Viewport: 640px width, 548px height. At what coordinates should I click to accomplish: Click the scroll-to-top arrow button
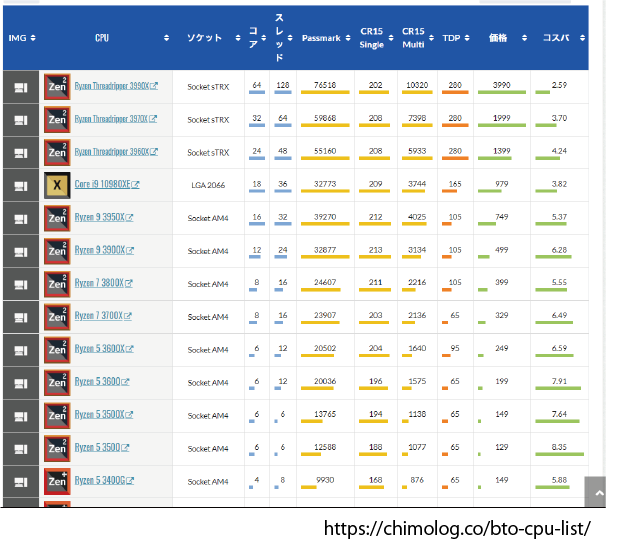[x=595, y=492]
